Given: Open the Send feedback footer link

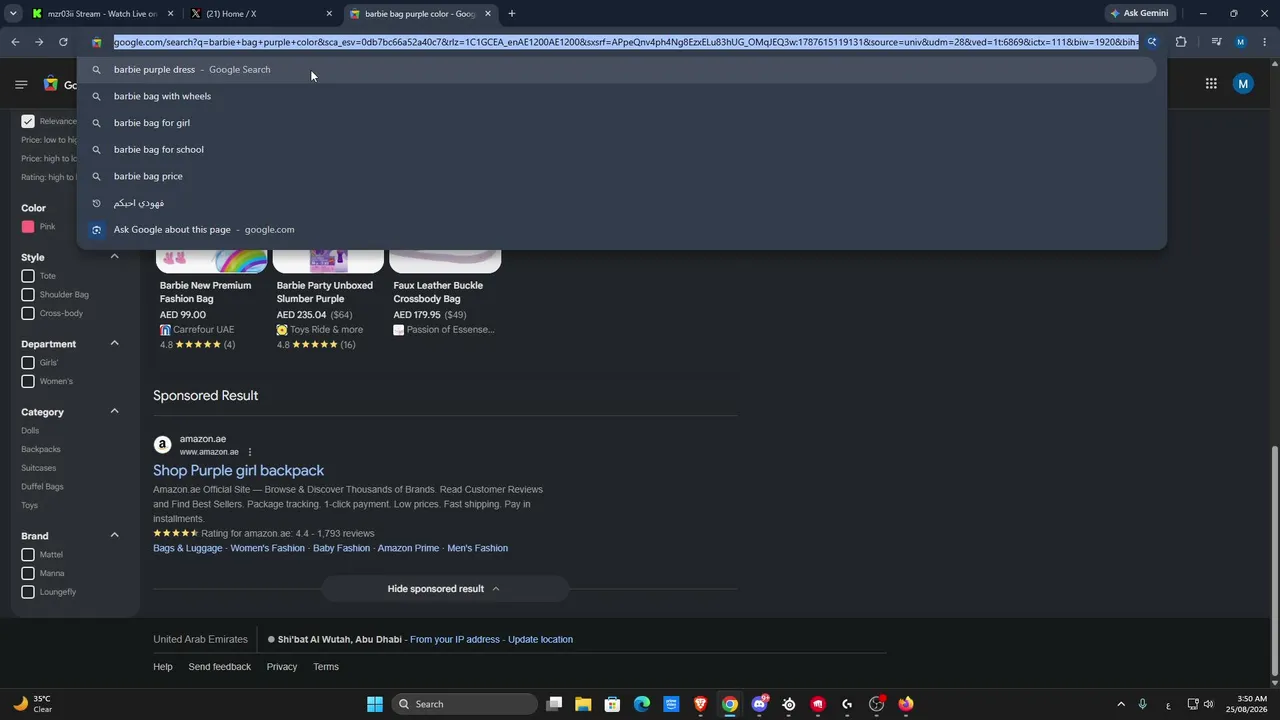Looking at the screenshot, I should 220,667.
